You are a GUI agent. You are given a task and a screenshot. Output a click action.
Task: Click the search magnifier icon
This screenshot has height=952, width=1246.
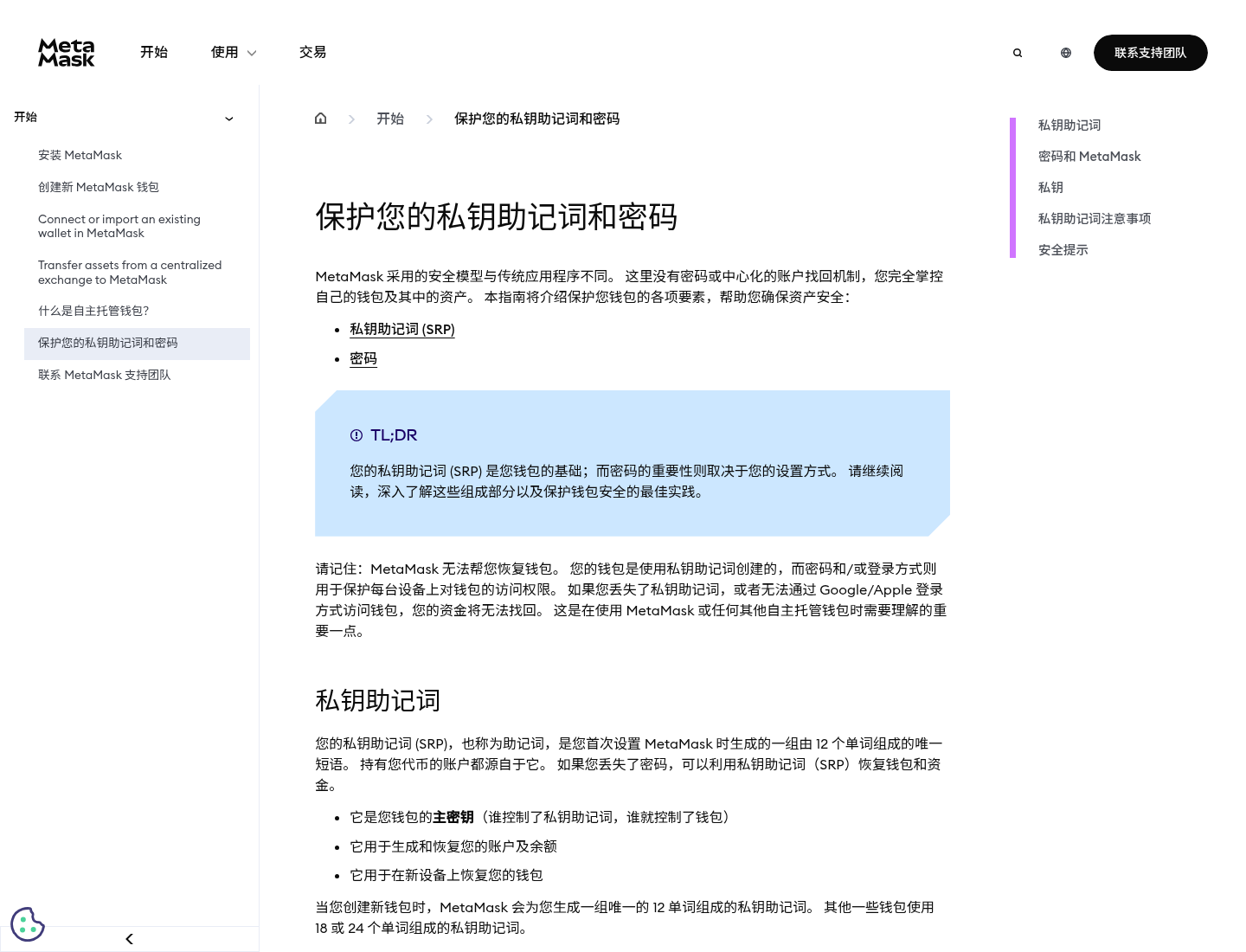(x=1018, y=53)
